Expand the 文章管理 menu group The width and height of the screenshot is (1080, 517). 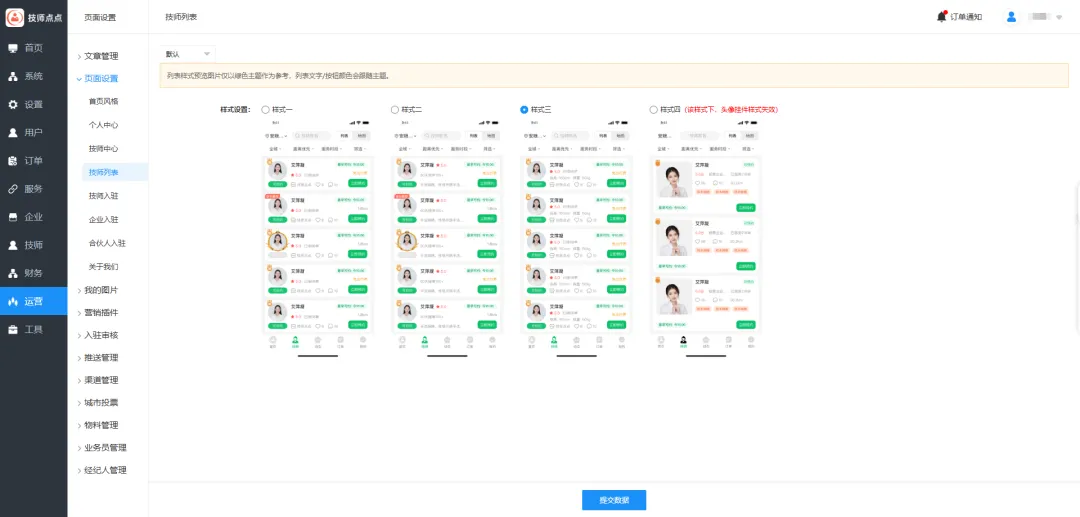click(100, 56)
